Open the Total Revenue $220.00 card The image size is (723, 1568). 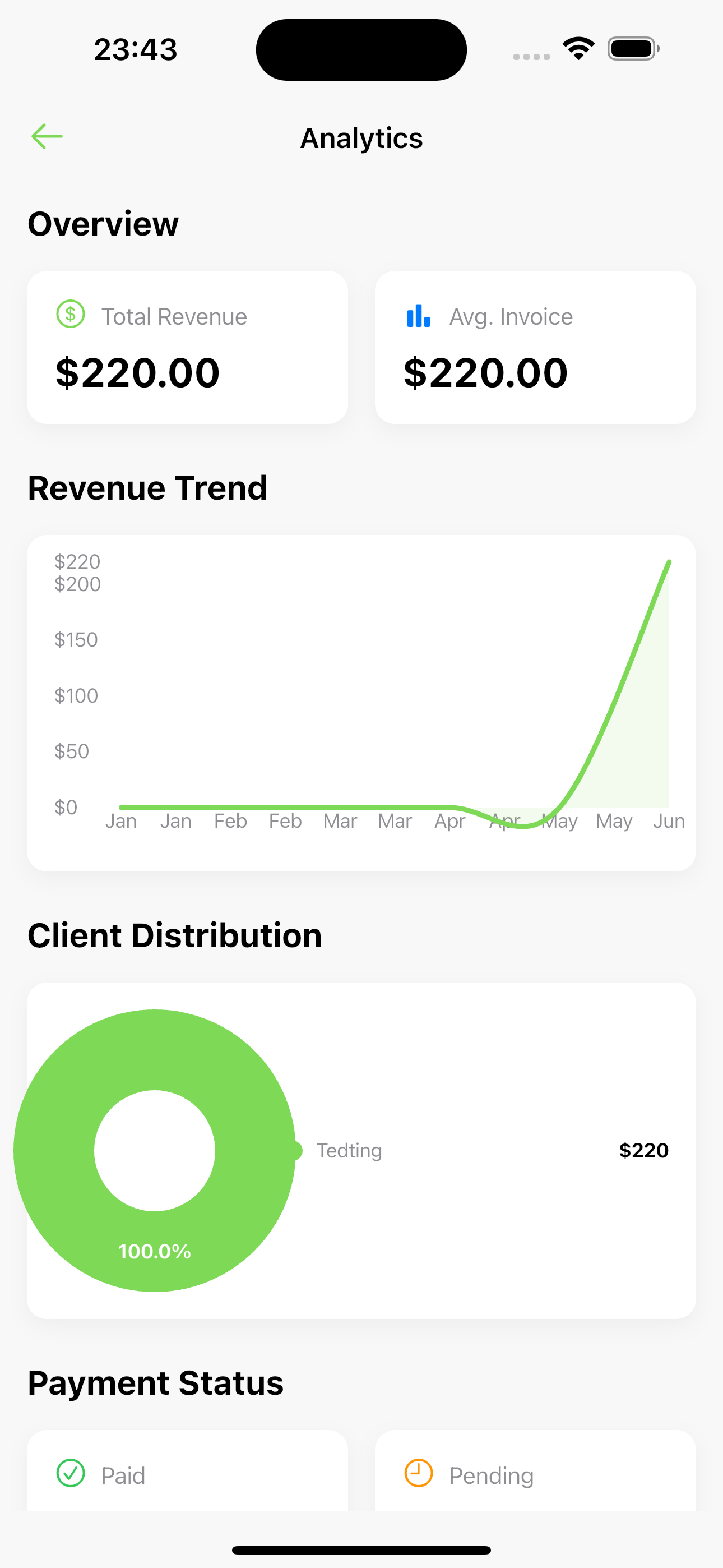(x=187, y=348)
